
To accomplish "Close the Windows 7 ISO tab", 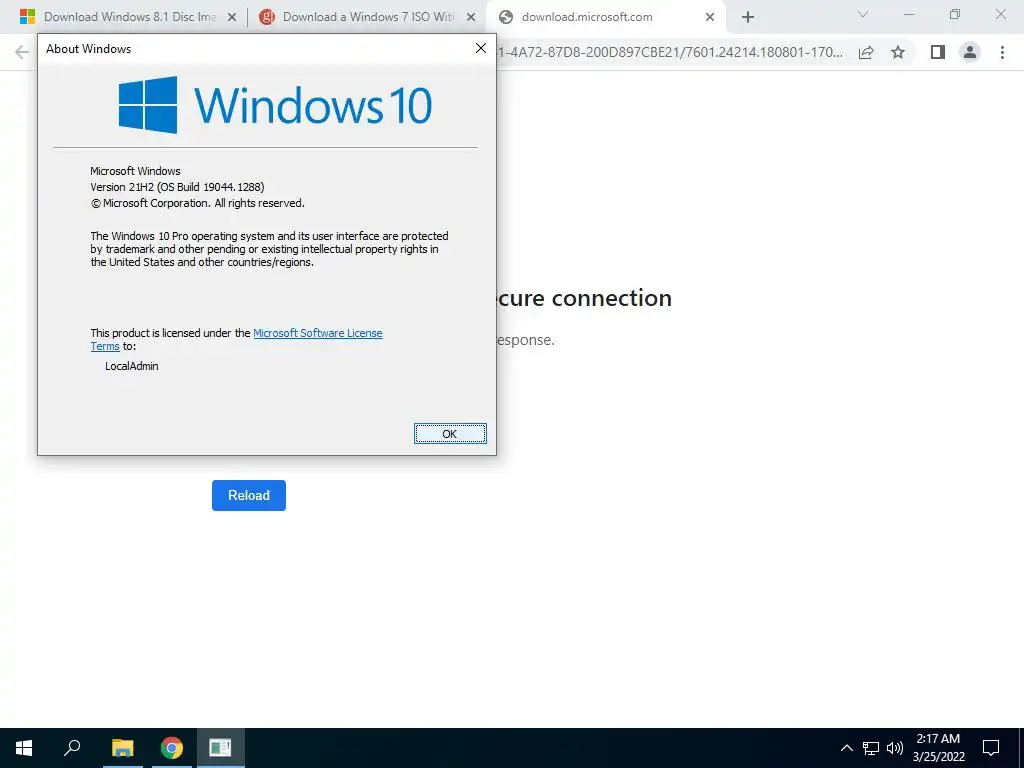I will pos(471,18).
